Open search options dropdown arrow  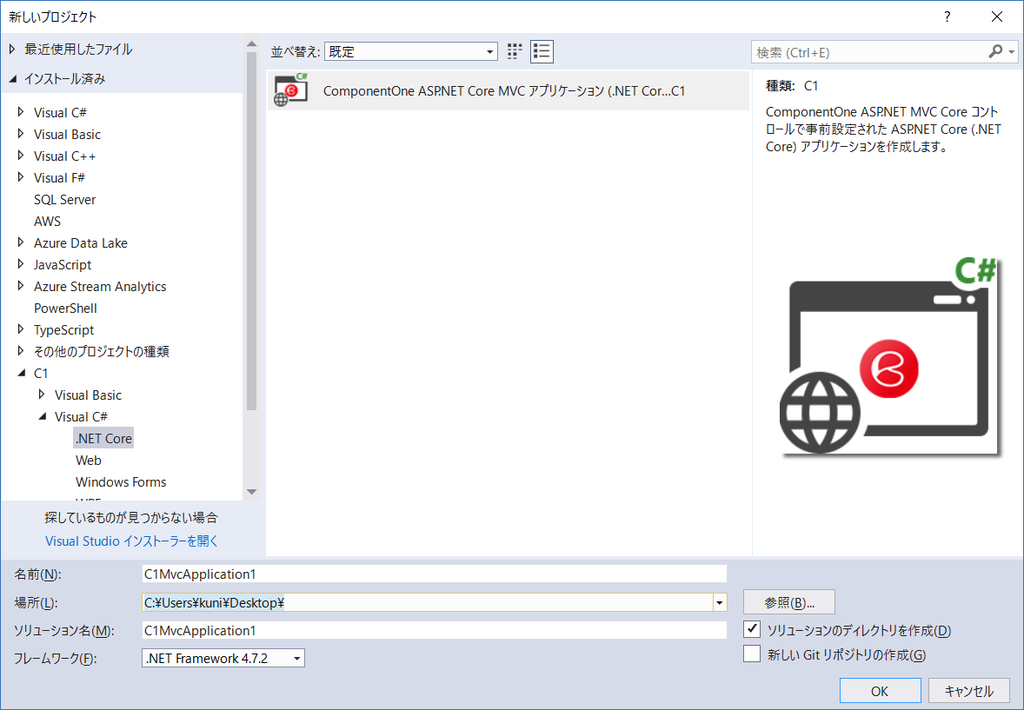click(1012, 52)
